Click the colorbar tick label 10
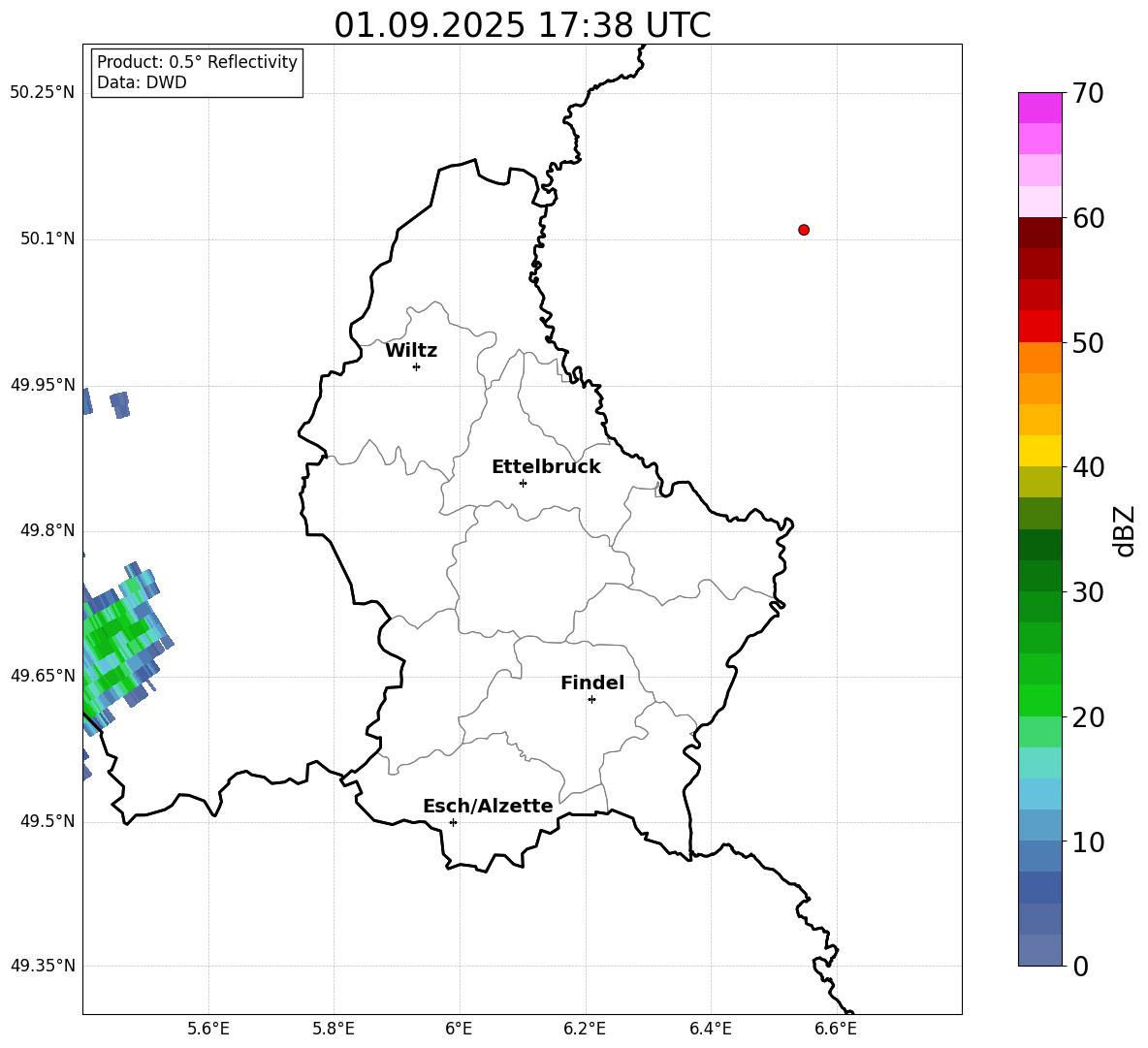This screenshot has height=1048, width=1148. coord(1087,842)
